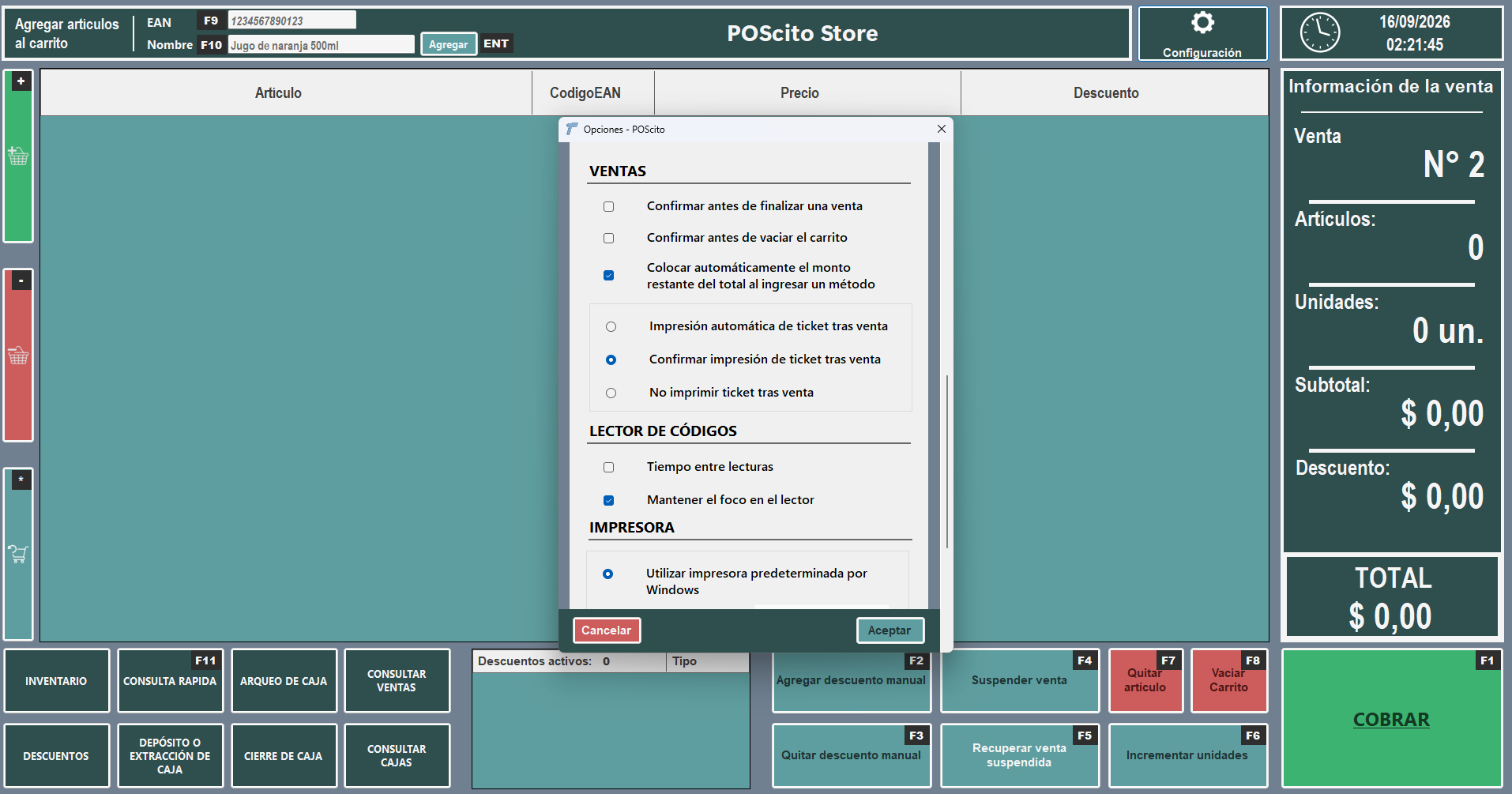Click the Agregar button next to Nombre
Image resolution: width=1512 pixels, height=794 pixels.
(449, 44)
